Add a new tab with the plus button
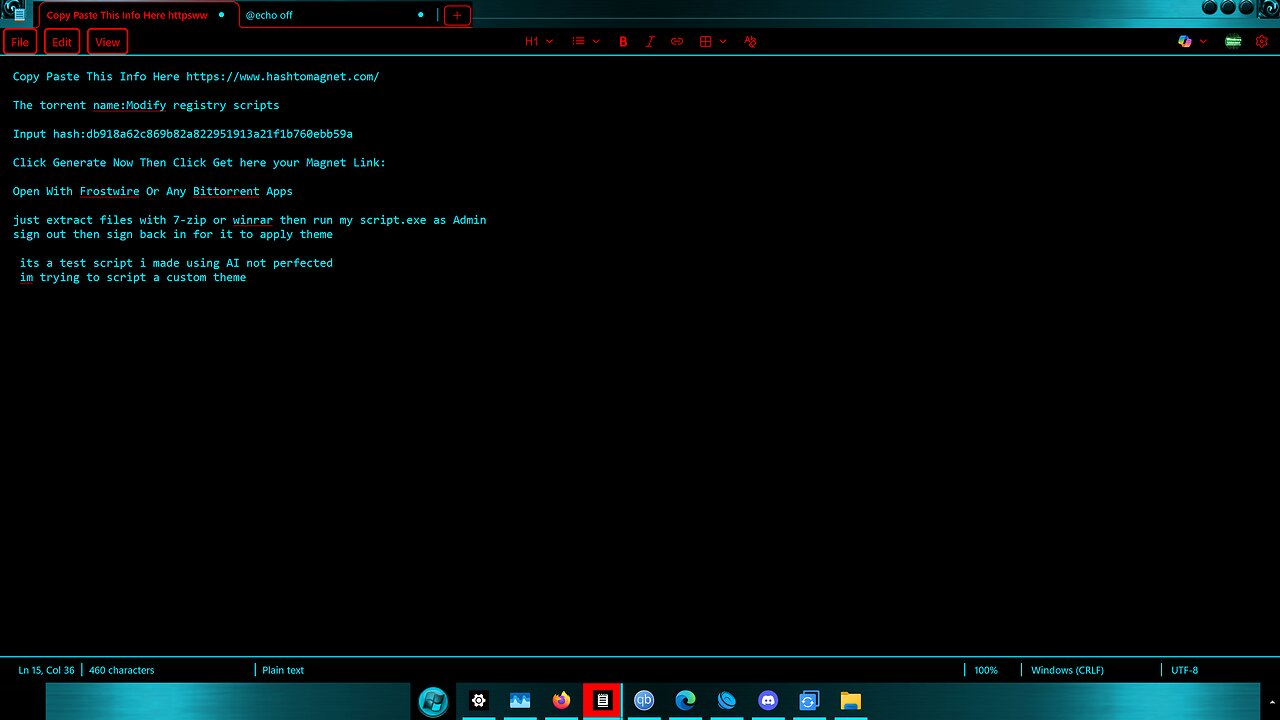This screenshot has width=1280, height=720. [457, 15]
